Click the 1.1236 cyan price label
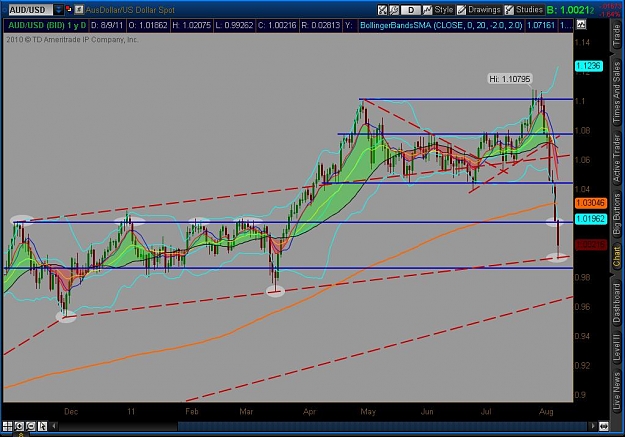The image size is (625, 437). point(588,66)
